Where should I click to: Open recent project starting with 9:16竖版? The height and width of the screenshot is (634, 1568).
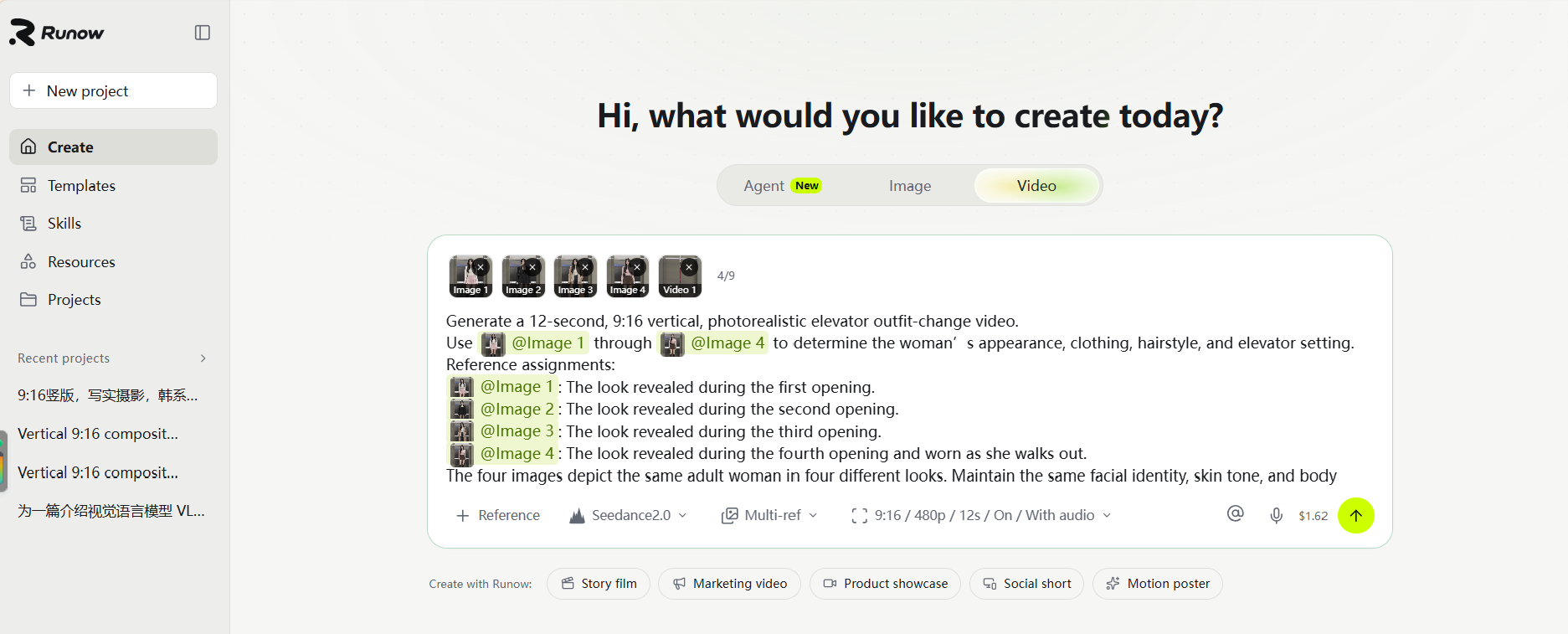[x=108, y=395]
